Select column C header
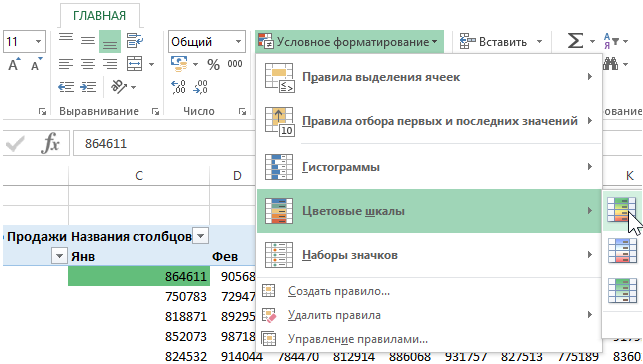 click(x=139, y=176)
